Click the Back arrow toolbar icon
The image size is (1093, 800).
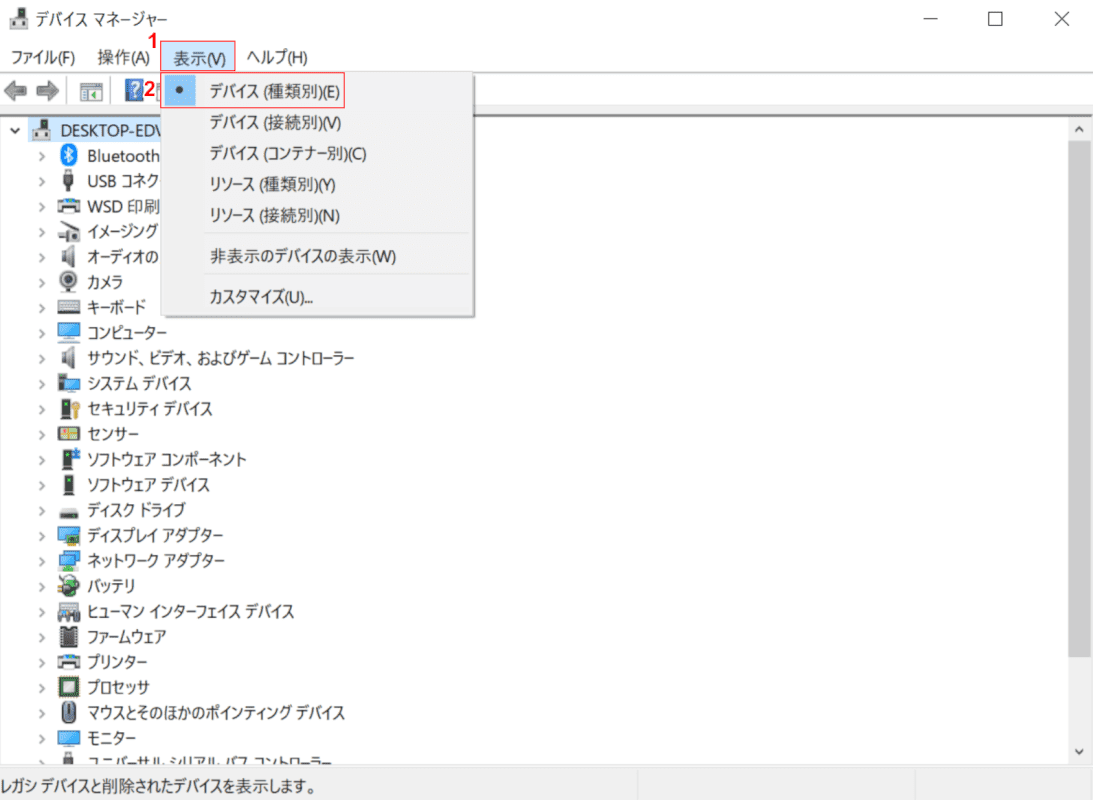(15, 91)
